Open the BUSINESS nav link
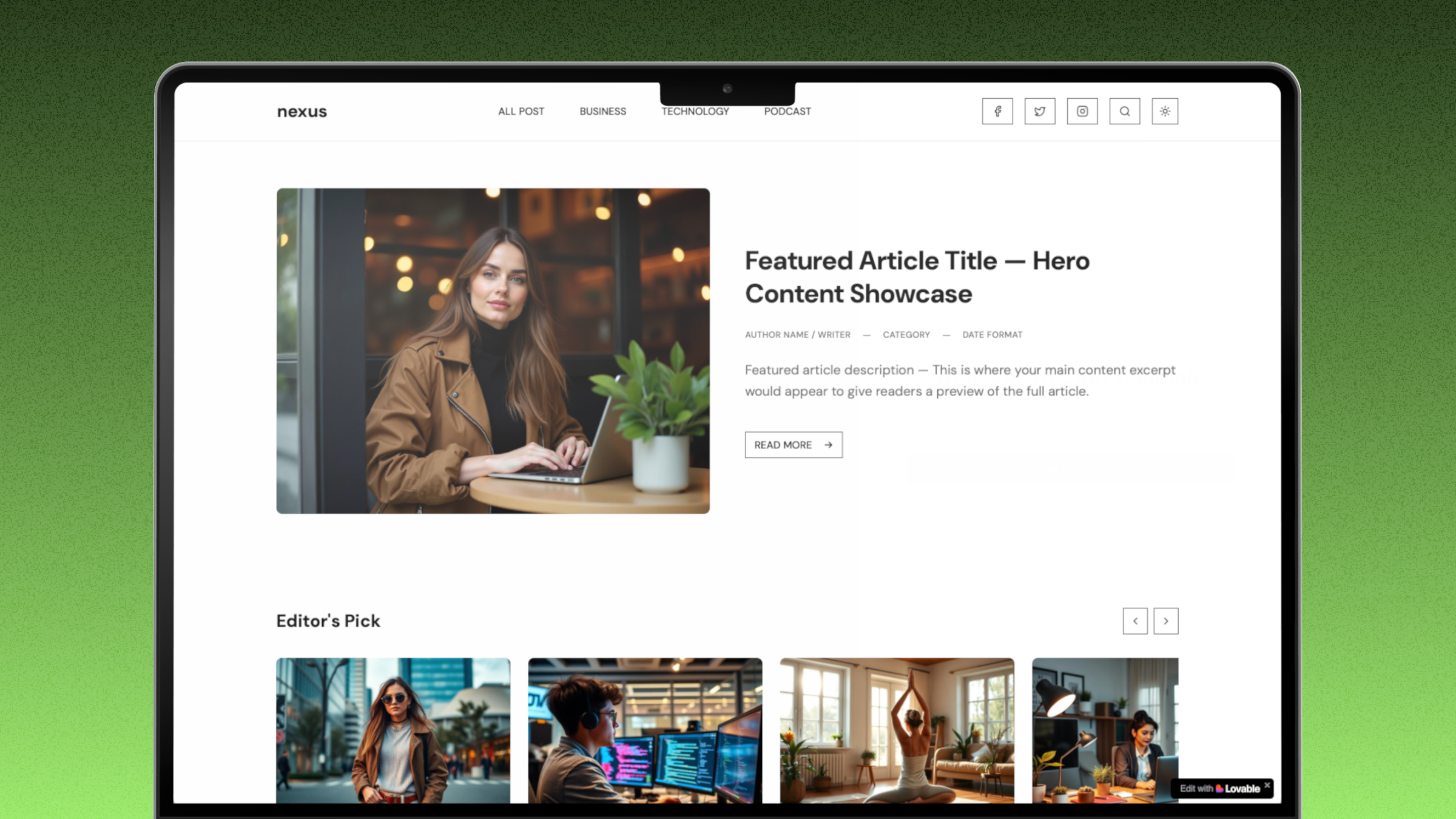 point(602,111)
